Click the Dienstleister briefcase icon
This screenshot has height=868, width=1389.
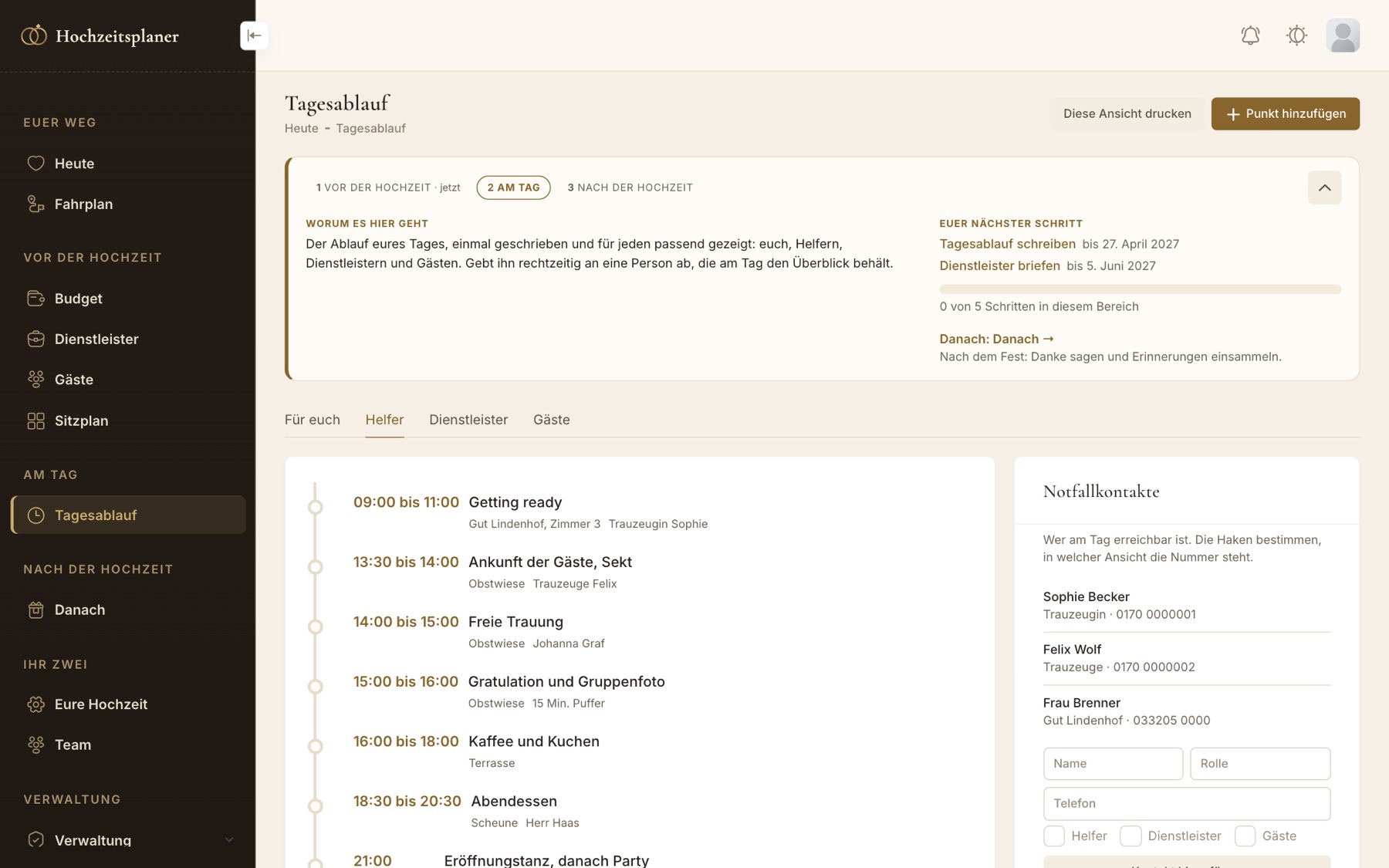(x=35, y=339)
